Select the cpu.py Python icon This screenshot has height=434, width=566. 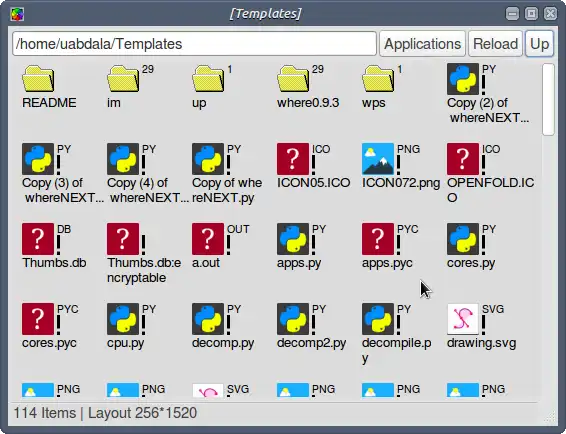pos(123,319)
